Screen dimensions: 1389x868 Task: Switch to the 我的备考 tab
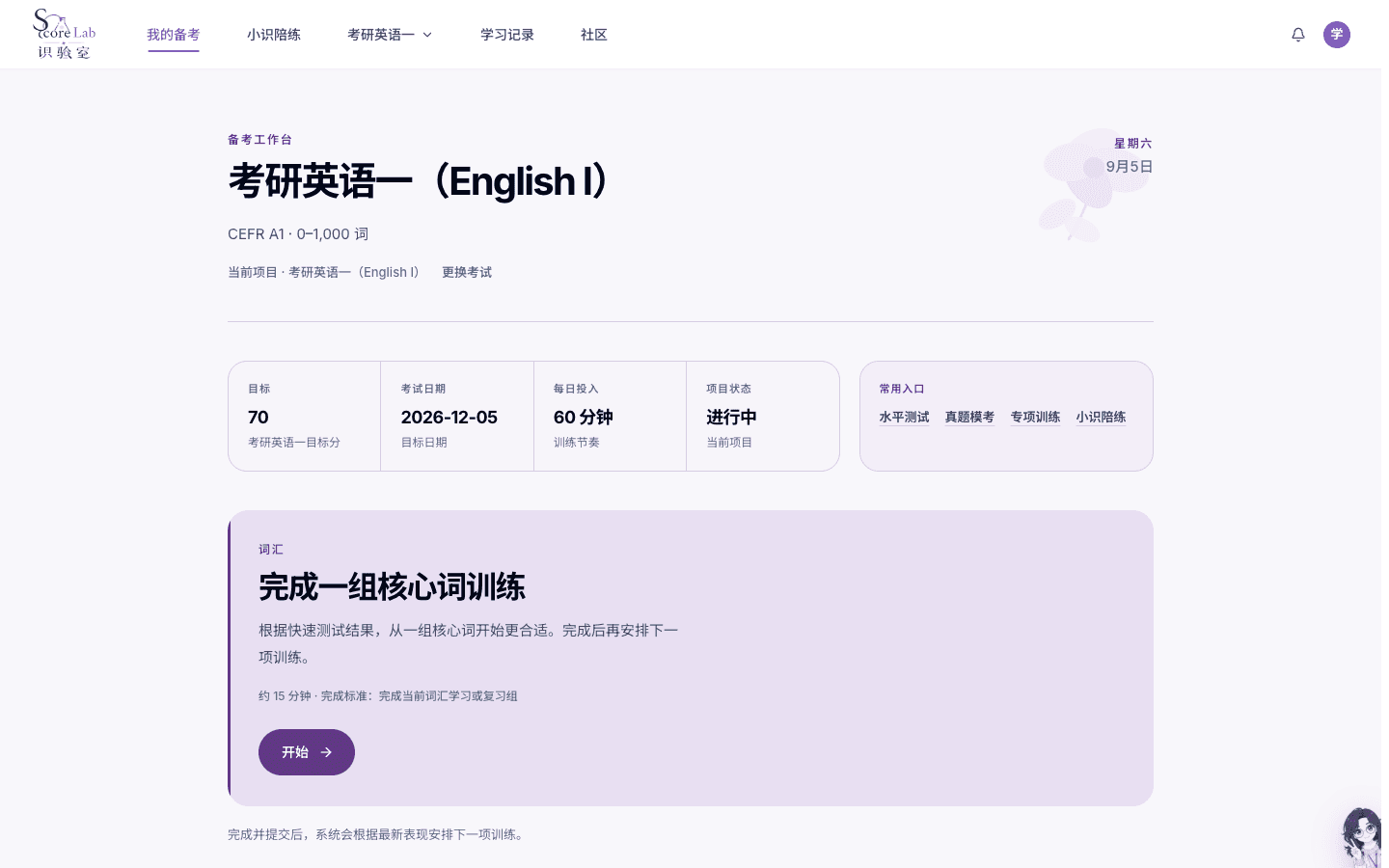174,35
